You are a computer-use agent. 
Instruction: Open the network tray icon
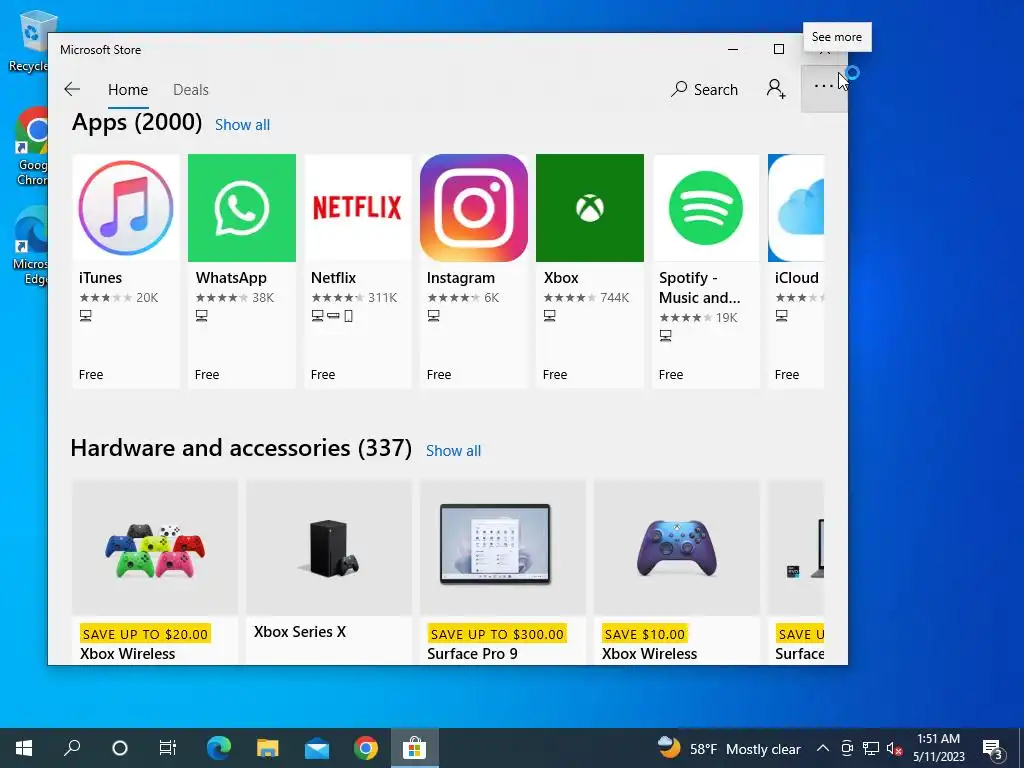click(x=871, y=748)
